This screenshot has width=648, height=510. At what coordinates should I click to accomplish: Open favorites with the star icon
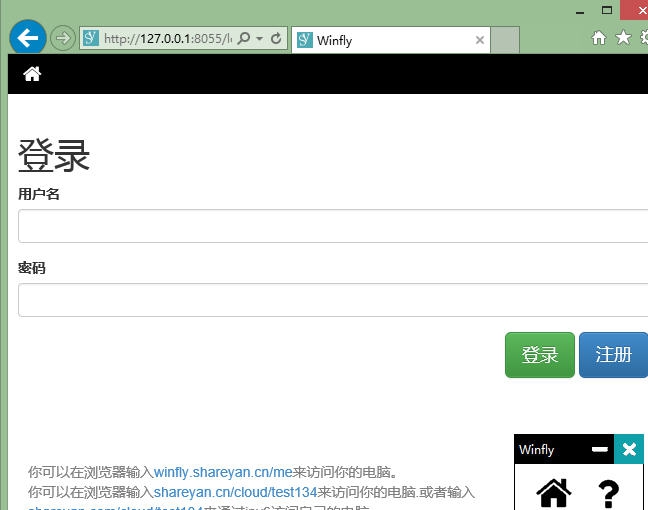(623, 38)
